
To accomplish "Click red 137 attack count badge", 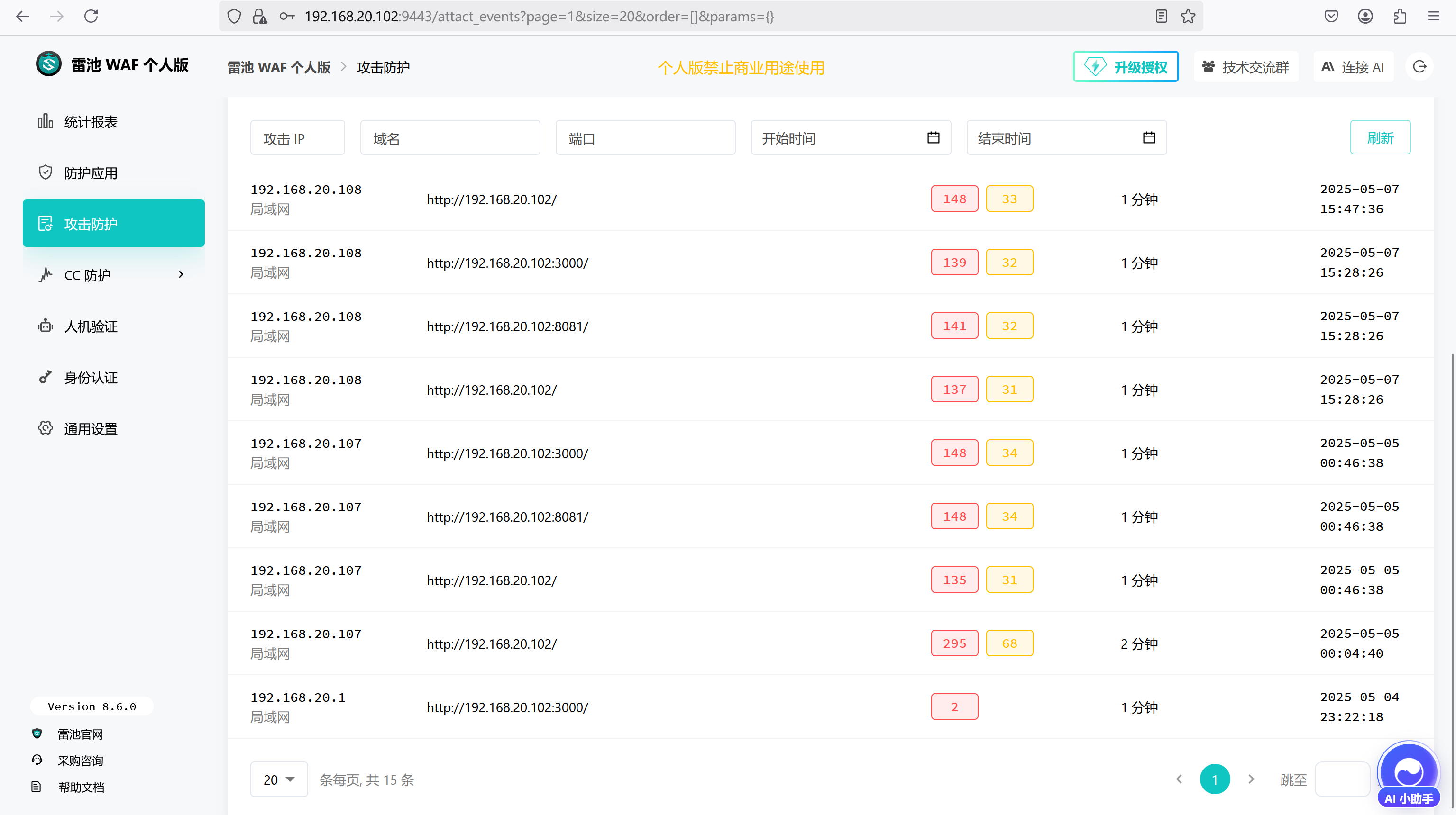I will (955, 389).
